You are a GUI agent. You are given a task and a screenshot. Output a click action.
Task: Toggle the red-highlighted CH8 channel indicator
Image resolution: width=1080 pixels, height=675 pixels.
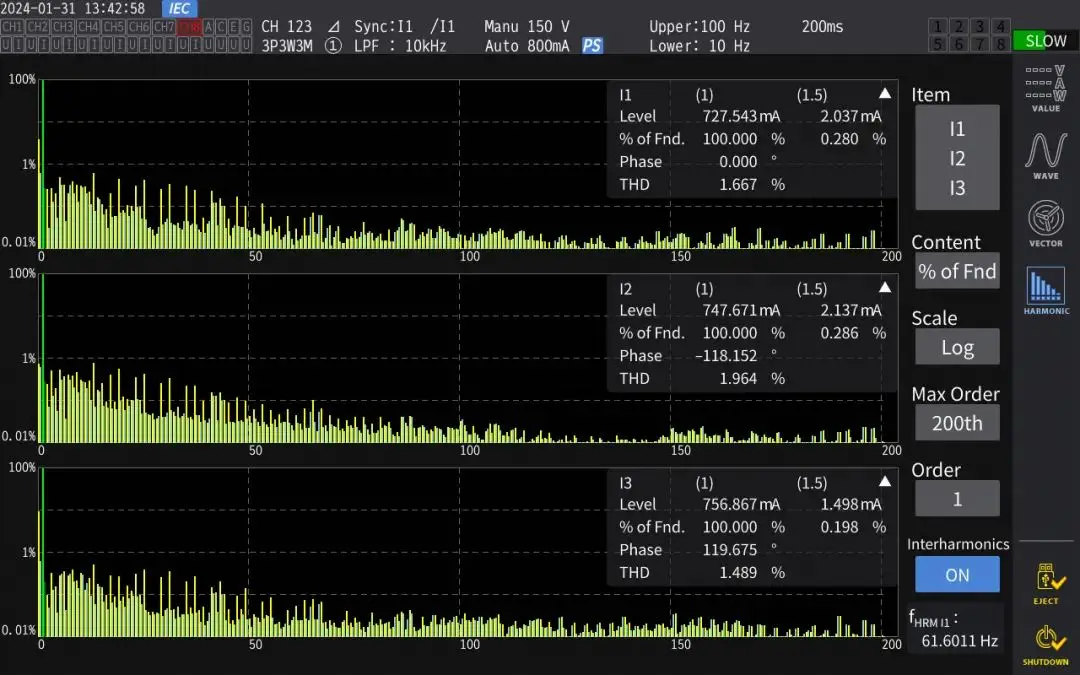pos(189,27)
